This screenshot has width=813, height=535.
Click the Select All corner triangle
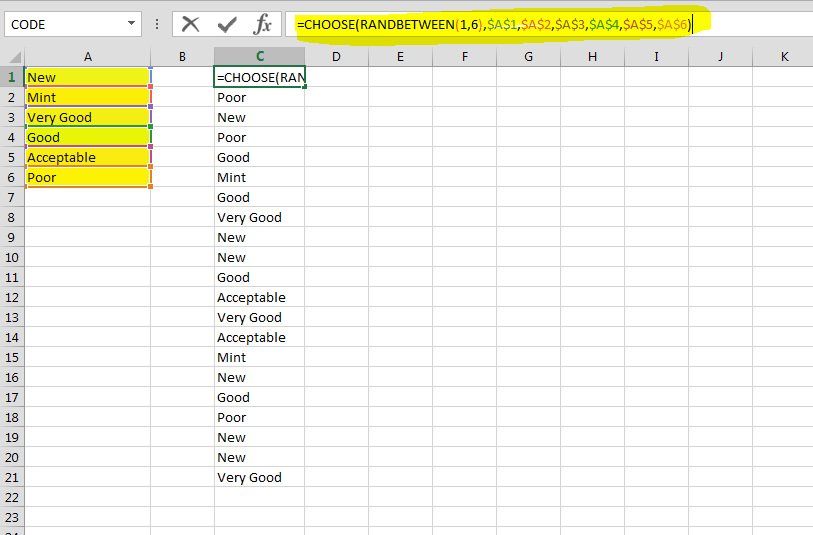(x=12, y=57)
